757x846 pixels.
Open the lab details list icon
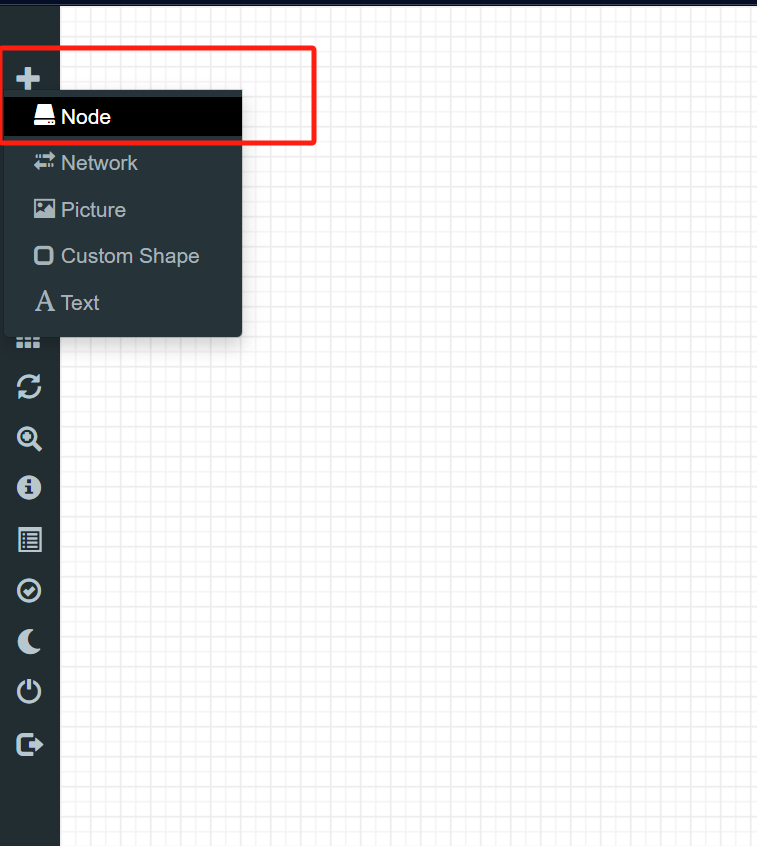pyautogui.click(x=30, y=540)
